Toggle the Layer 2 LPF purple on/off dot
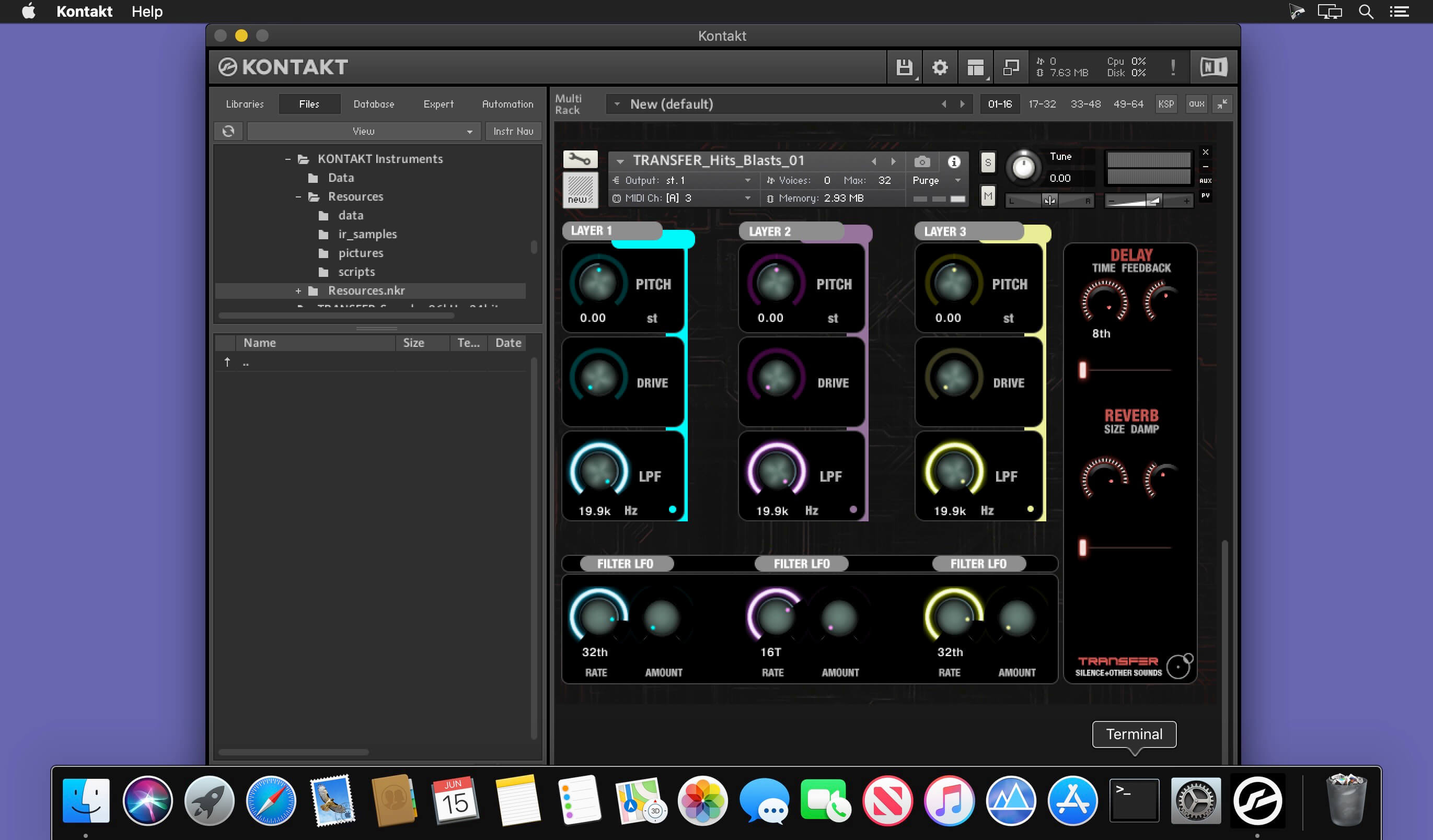 coord(853,509)
